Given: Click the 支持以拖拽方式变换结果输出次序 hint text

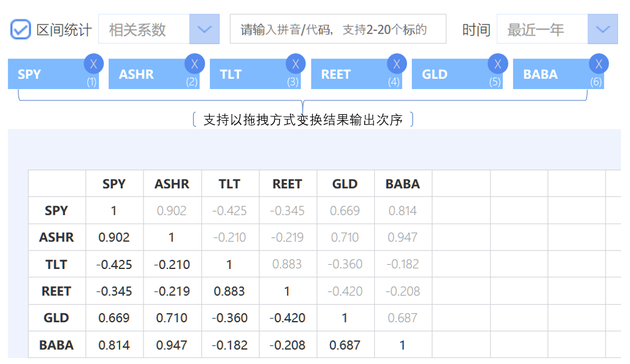Looking at the screenshot, I should pyautogui.click(x=303, y=120).
